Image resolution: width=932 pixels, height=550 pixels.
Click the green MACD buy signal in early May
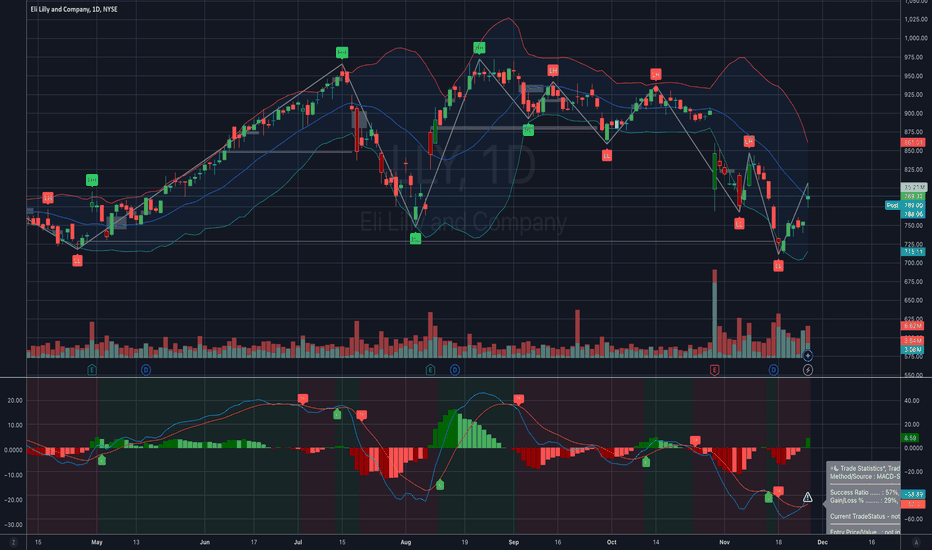102,460
